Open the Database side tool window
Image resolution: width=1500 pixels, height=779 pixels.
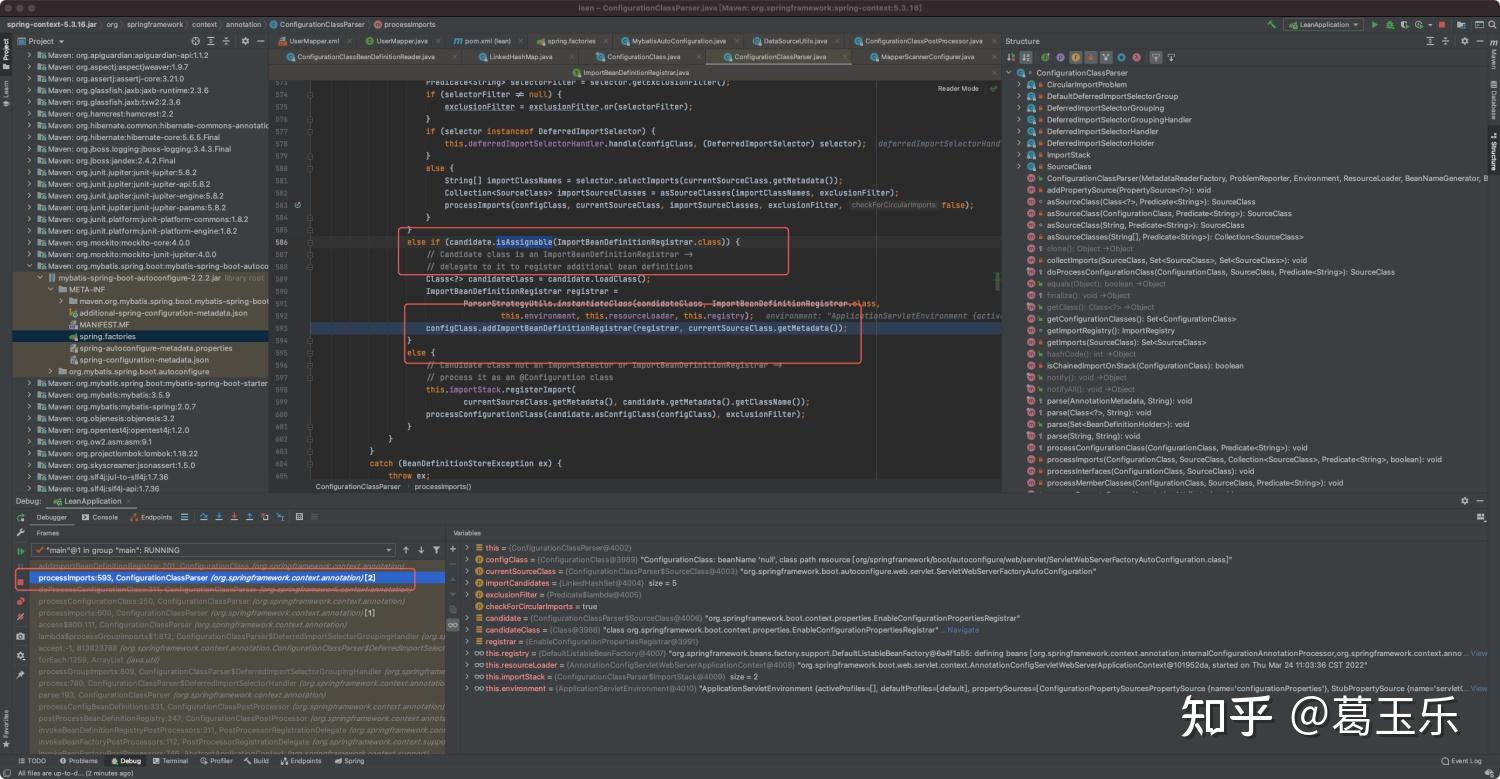[1492, 100]
